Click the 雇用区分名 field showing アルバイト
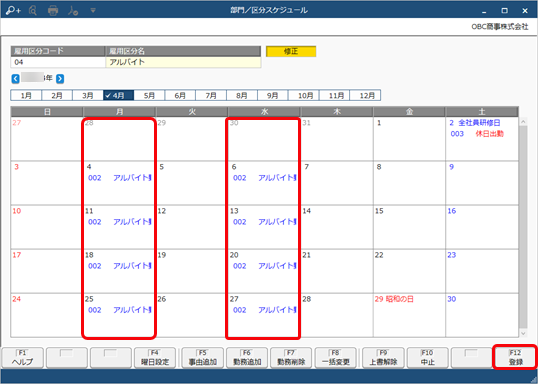The width and height of the screenshot is (538, 384). coord(183,62)
